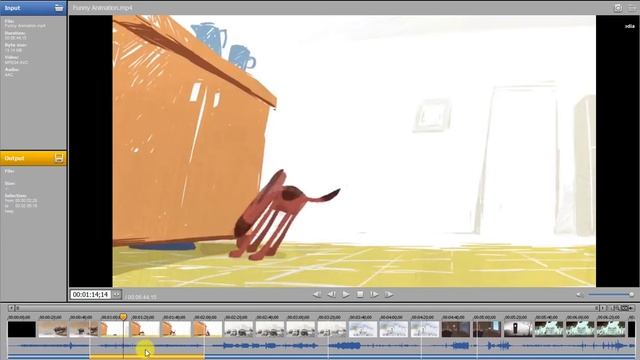Step forward one frame
This screenshot has width=640, height=360.
pos(374,294)
